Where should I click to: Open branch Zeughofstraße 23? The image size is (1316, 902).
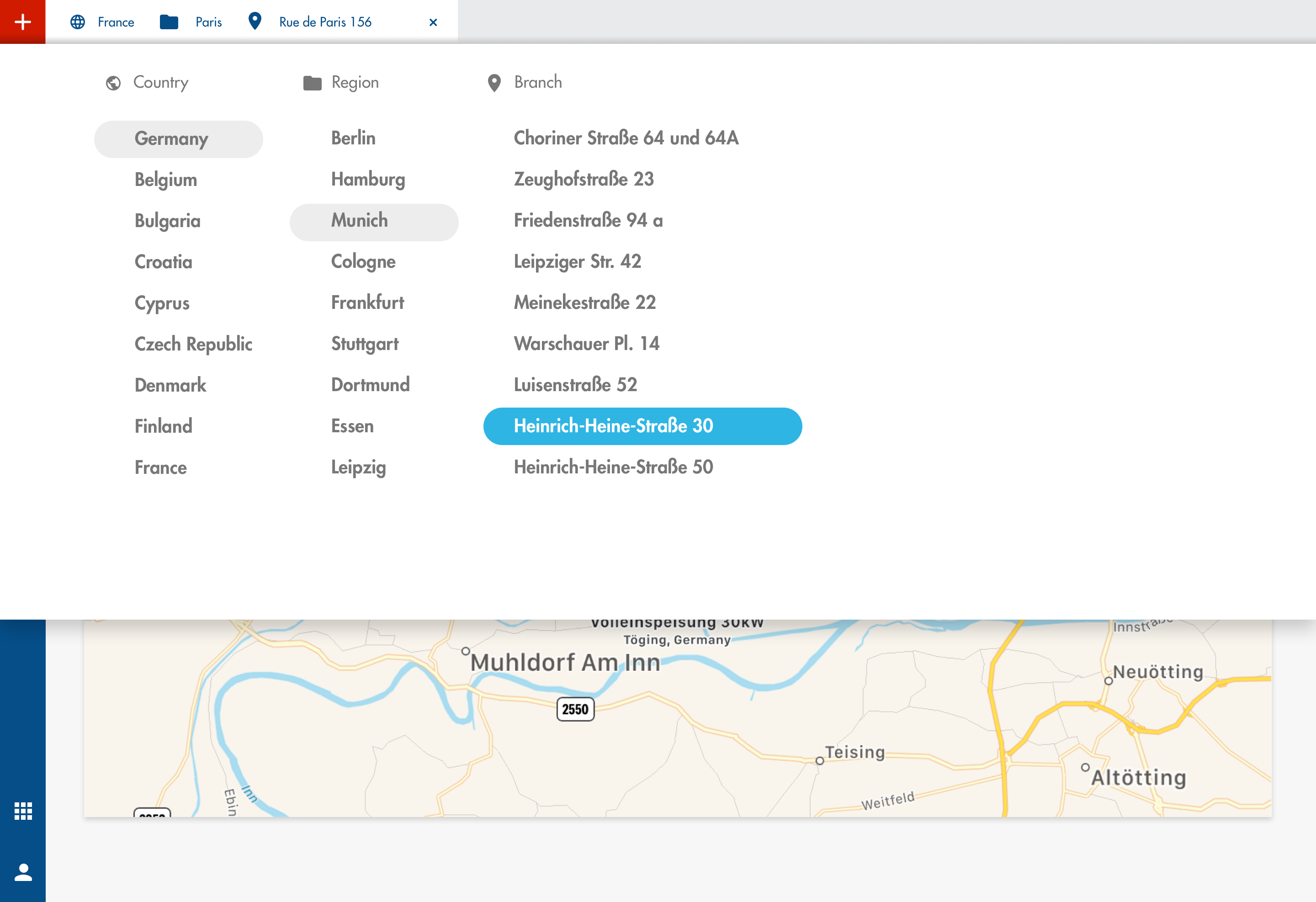584,180
